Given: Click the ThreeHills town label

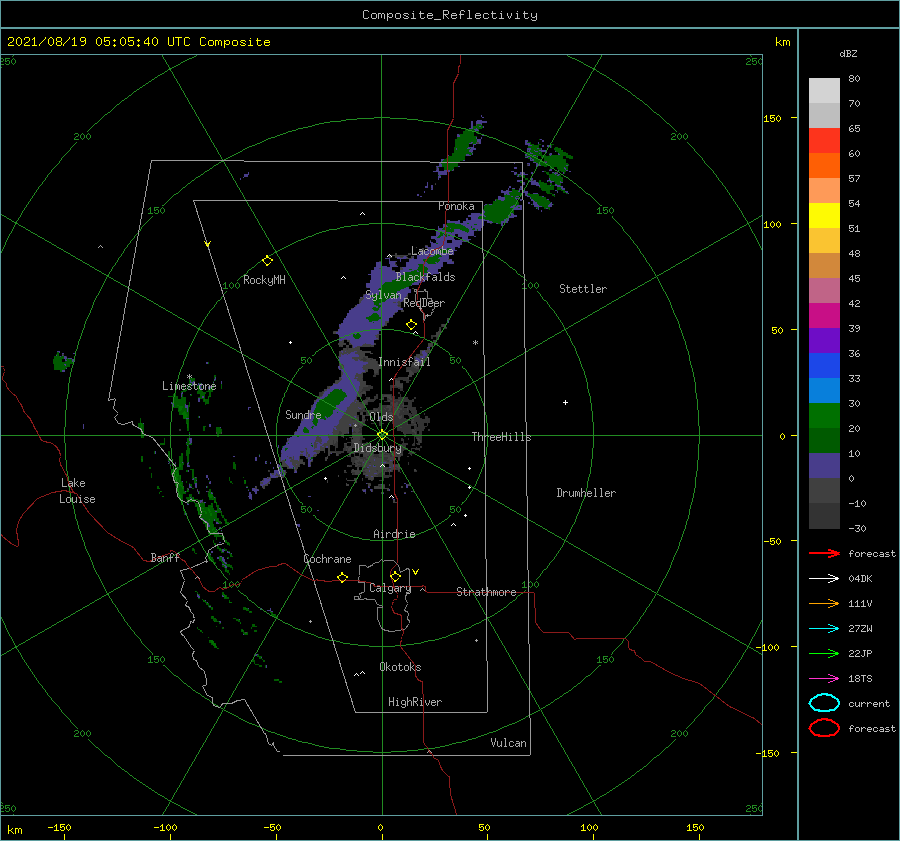Looking at the screenshot, I should click(x=501, y=437).
